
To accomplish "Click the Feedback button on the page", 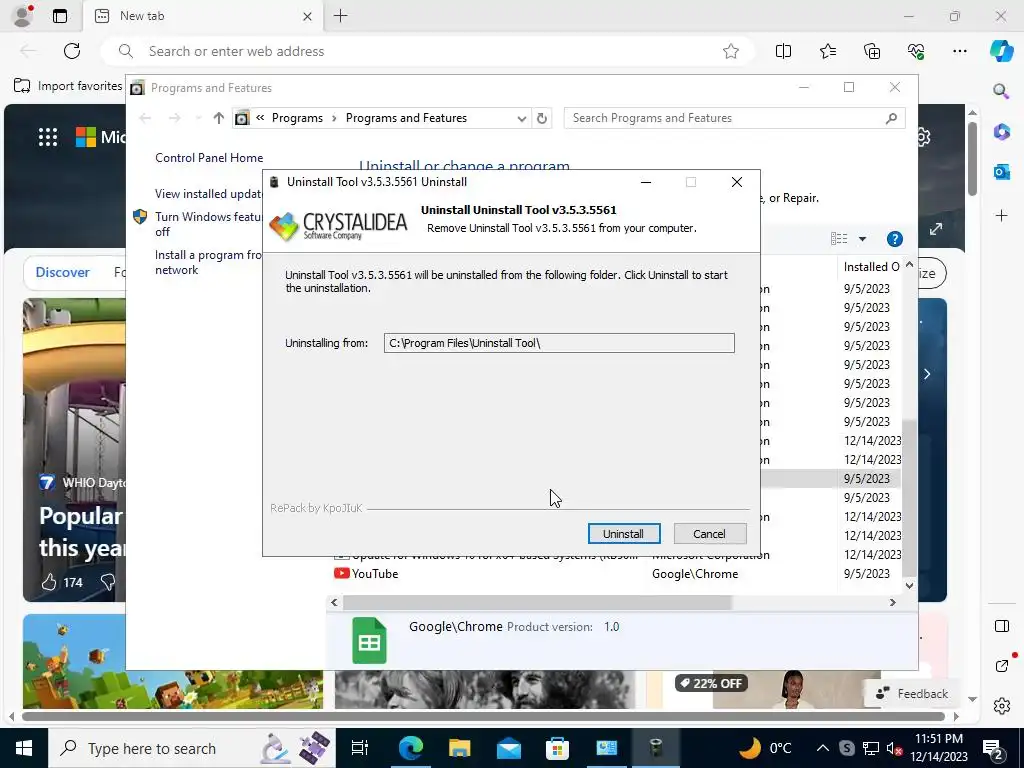I will 912,694.
